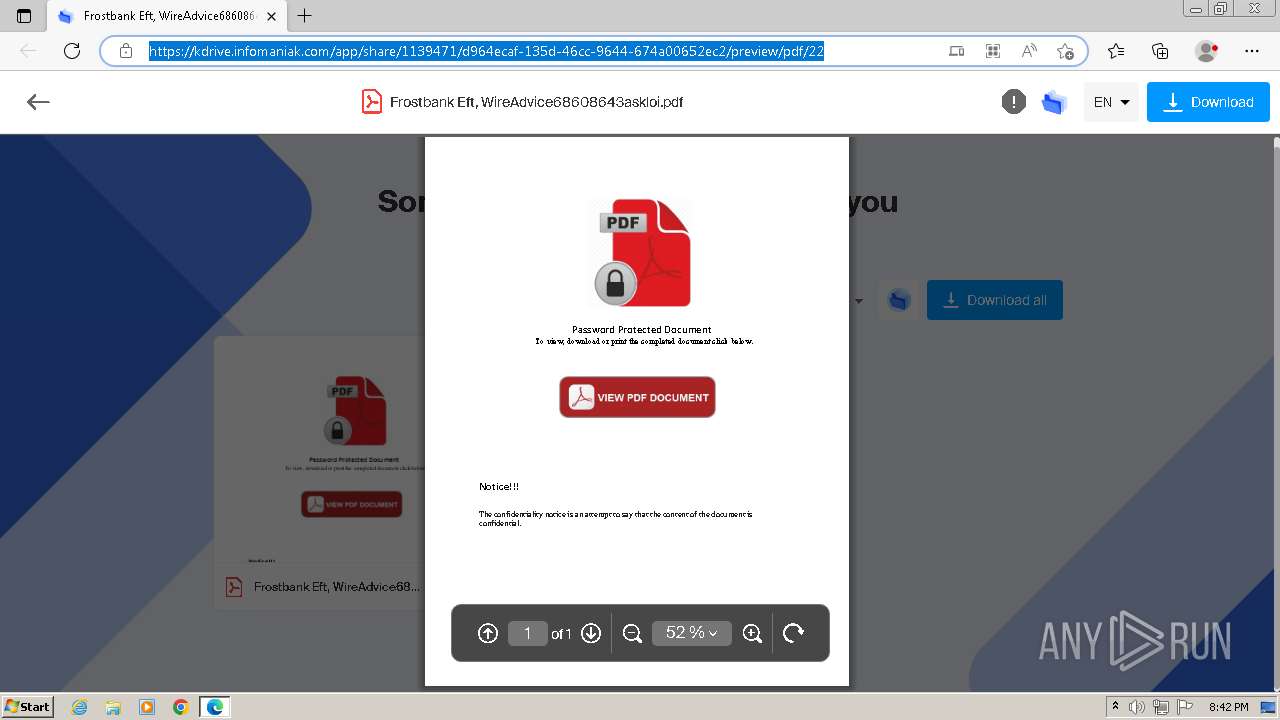
Task: Open the app available icon in address bar
Action: pos(957,51)
